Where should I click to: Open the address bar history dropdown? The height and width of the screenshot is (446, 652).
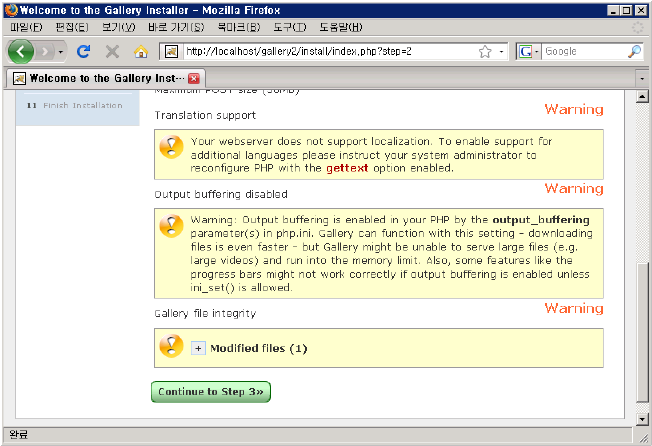point(501,52)
